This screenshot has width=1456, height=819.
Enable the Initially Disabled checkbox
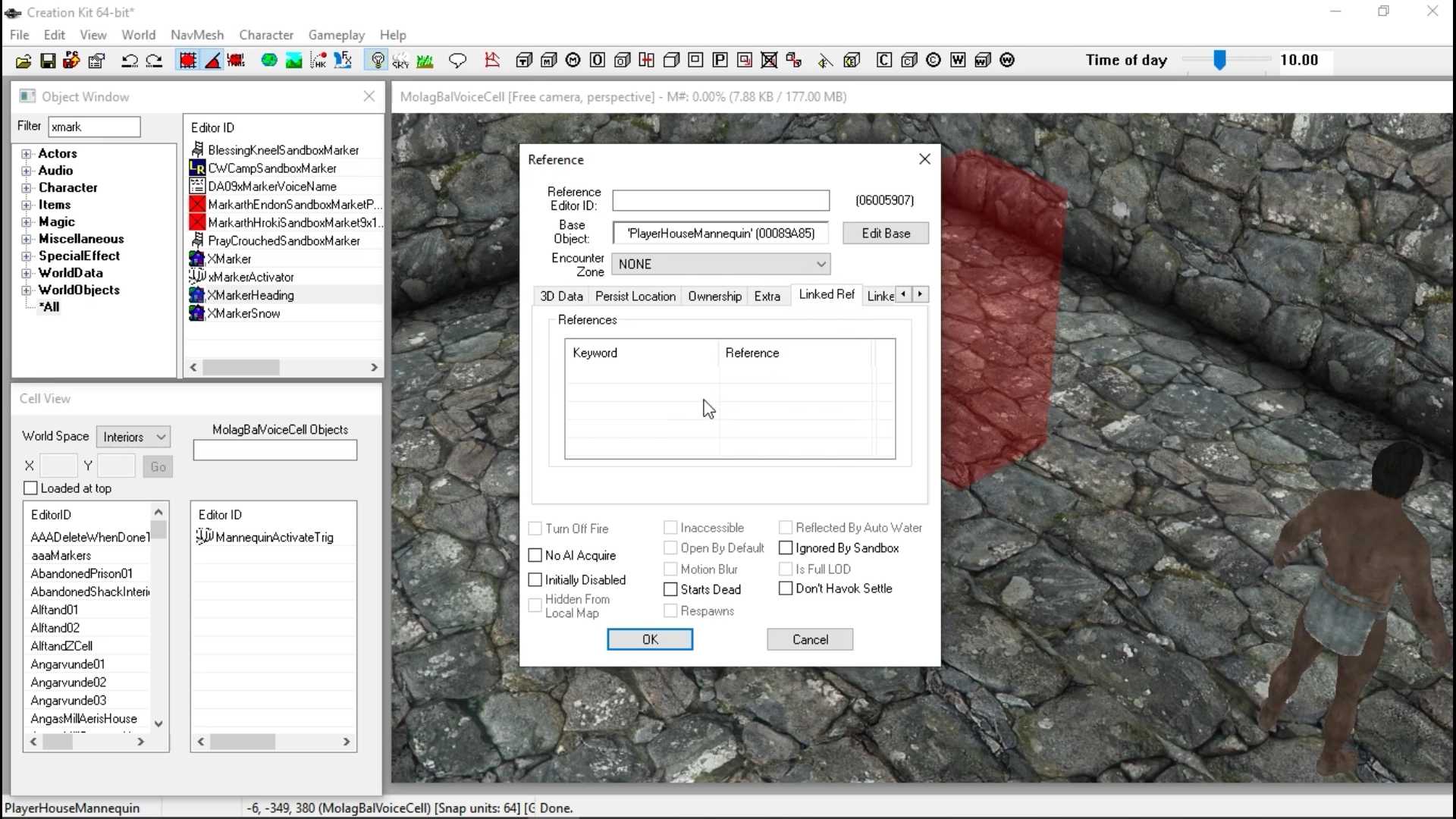point(535,580)
